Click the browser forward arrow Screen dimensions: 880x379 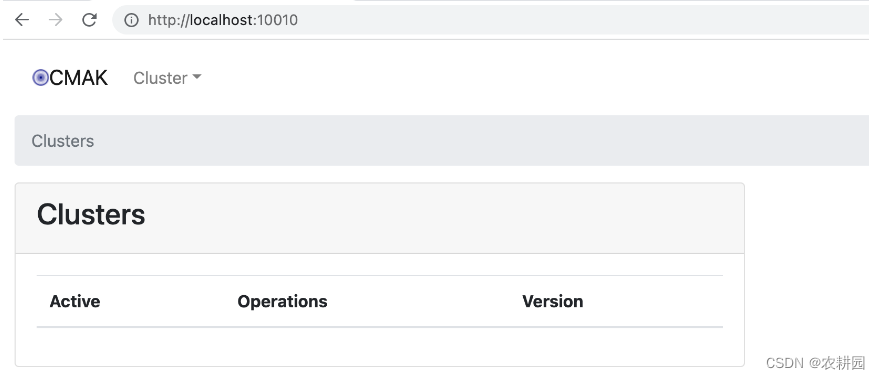tap(56, 20)
